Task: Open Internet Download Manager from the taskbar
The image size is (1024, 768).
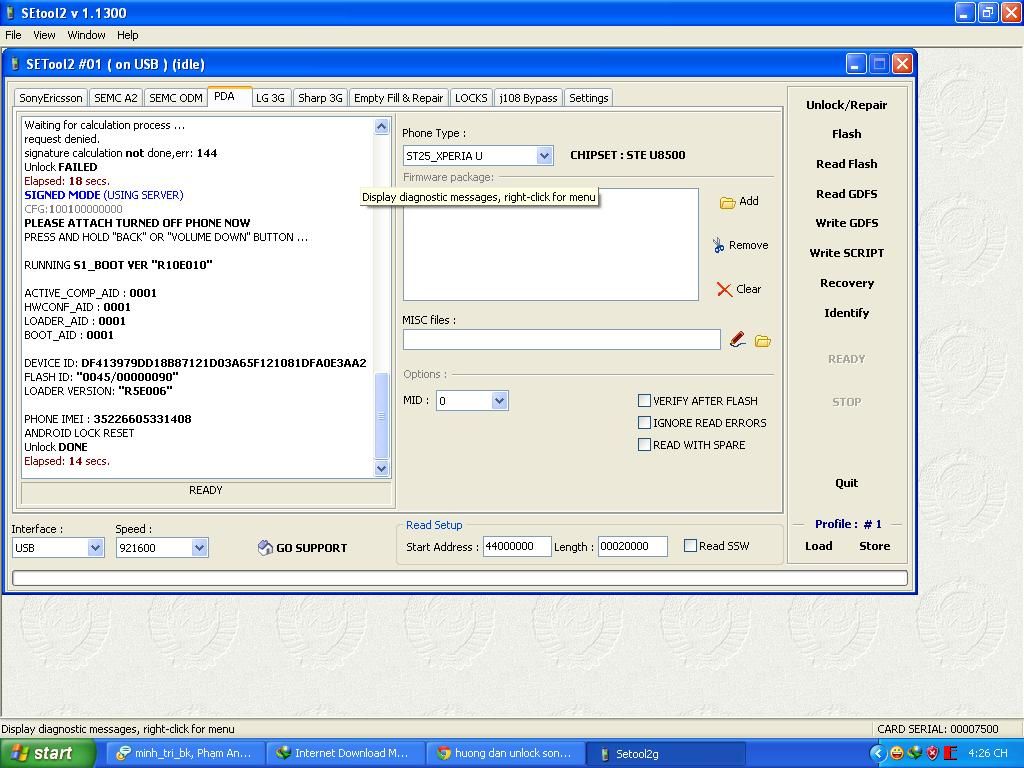Action: (345, 753)
